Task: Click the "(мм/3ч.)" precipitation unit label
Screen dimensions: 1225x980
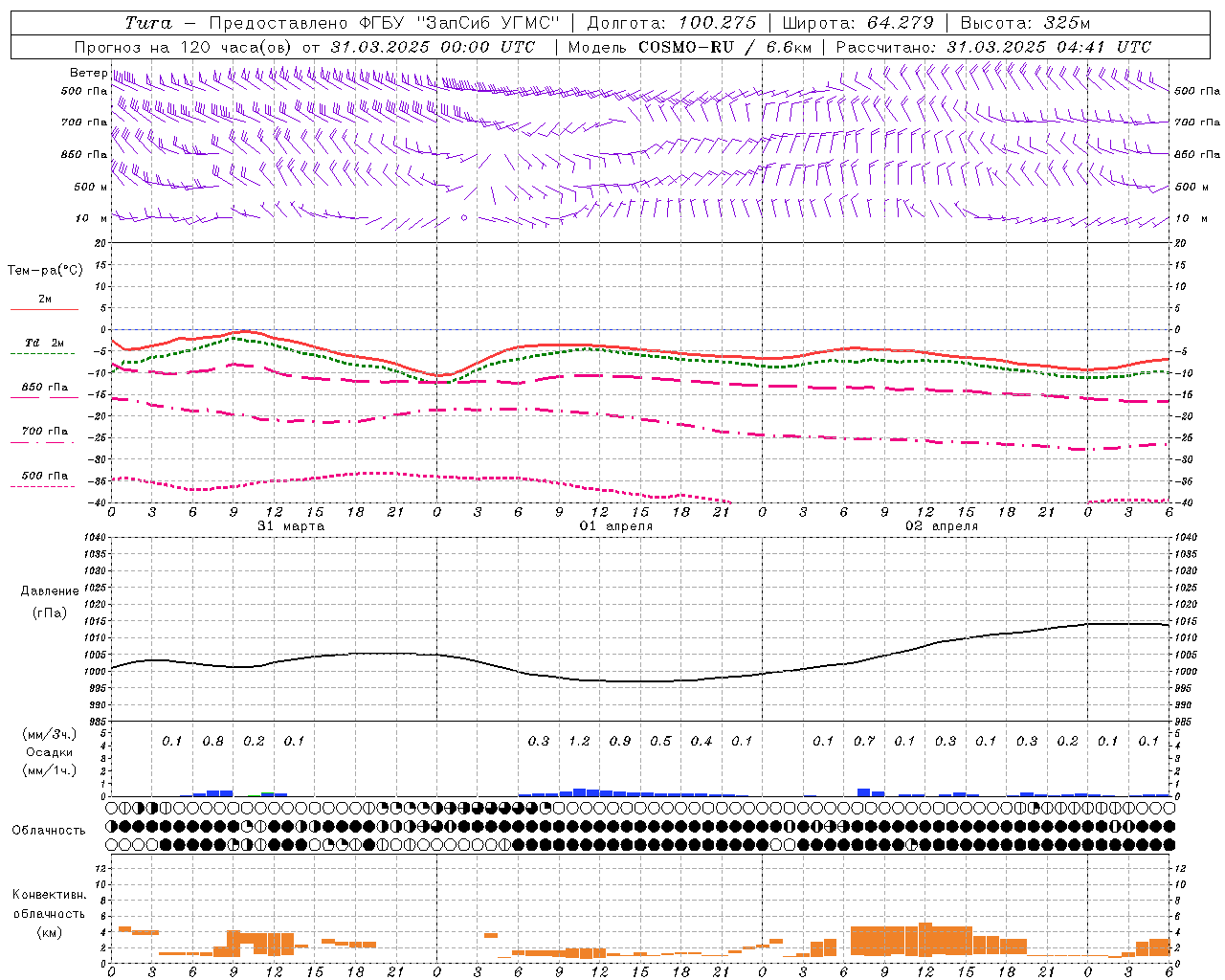Action: pos(49,734)
